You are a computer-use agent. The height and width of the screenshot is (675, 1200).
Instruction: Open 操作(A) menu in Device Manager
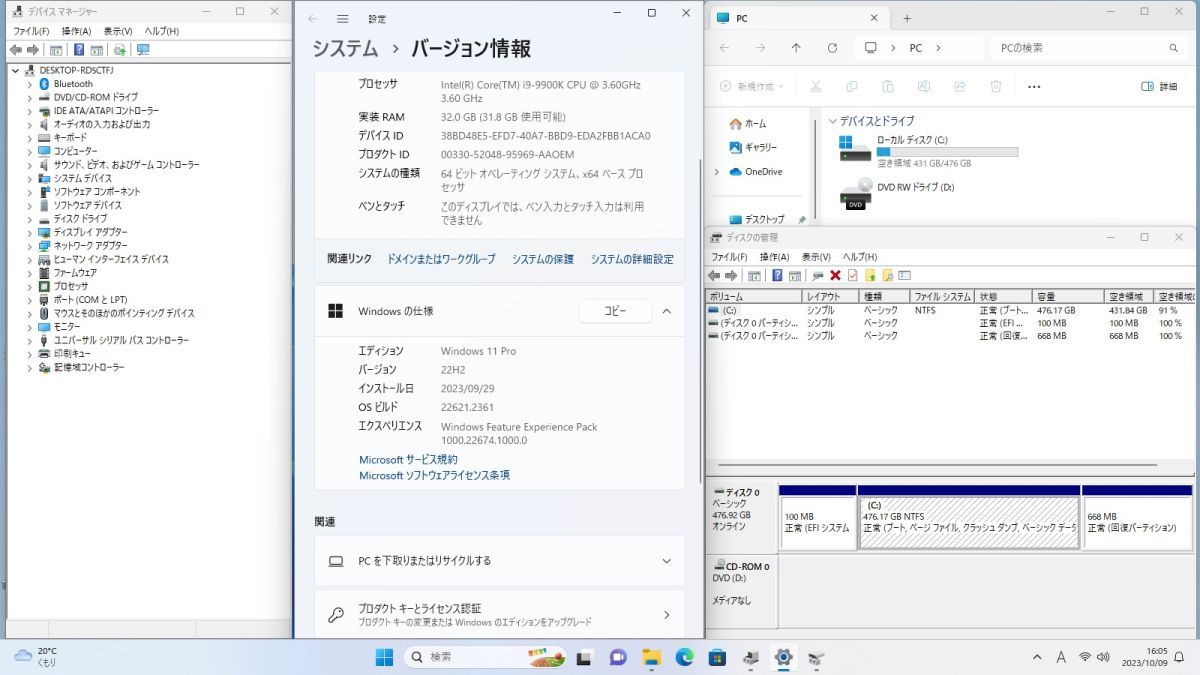coord(76,31)
